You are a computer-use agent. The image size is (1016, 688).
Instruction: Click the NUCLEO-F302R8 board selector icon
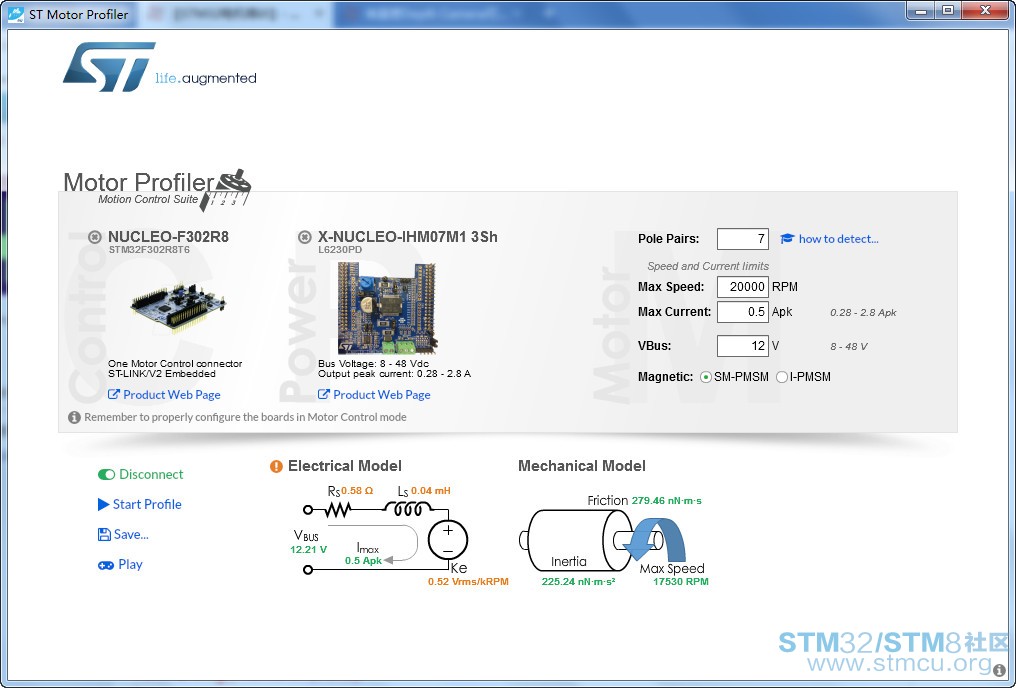coord(95,237)
